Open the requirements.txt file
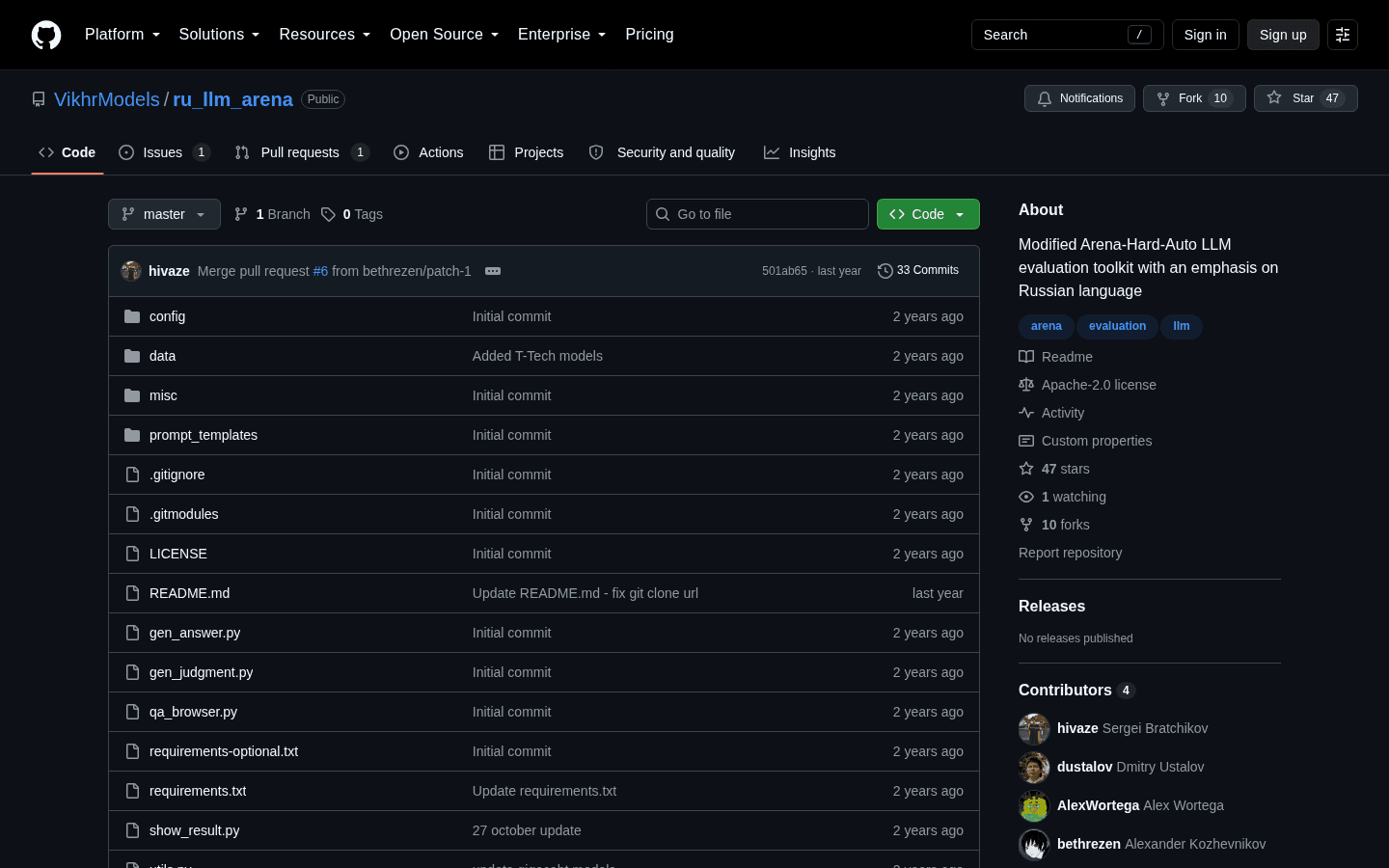 tap(198, 791)
